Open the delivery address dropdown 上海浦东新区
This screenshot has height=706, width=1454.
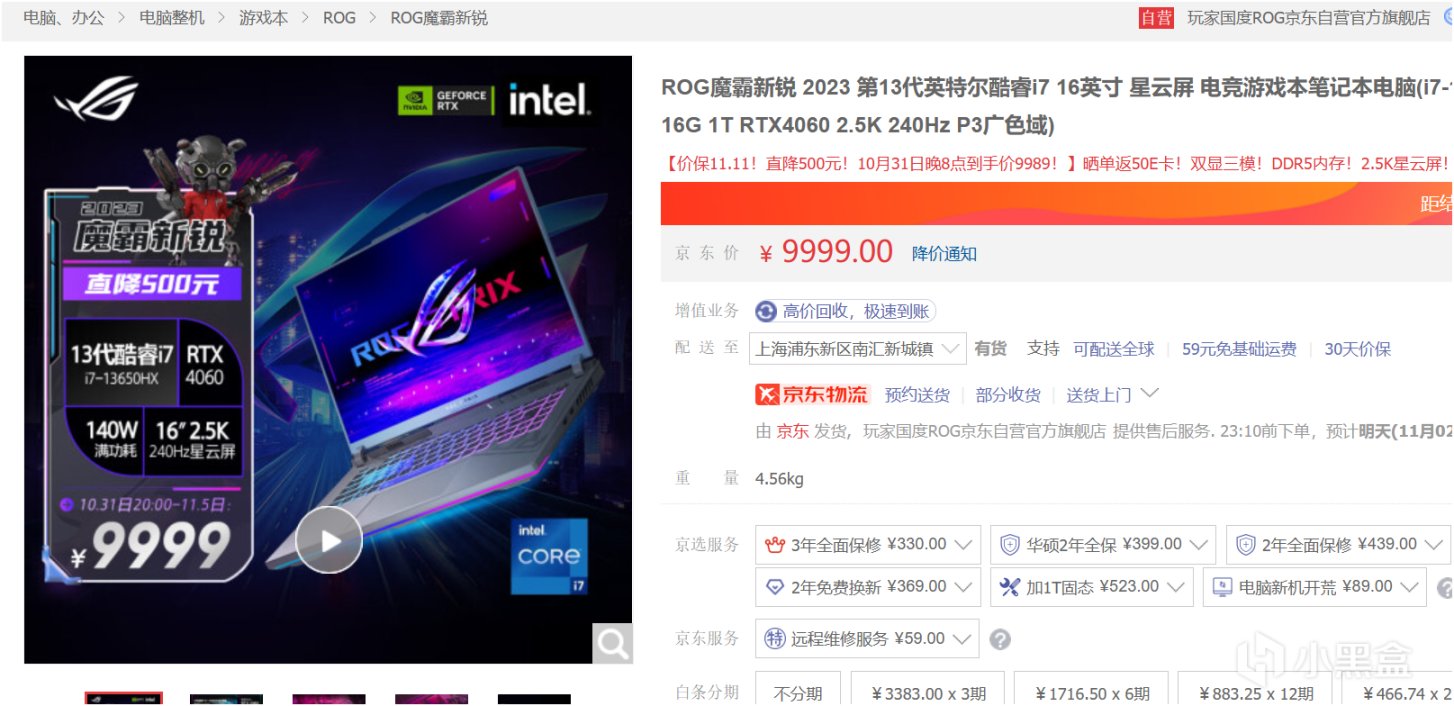pos(860,349)
